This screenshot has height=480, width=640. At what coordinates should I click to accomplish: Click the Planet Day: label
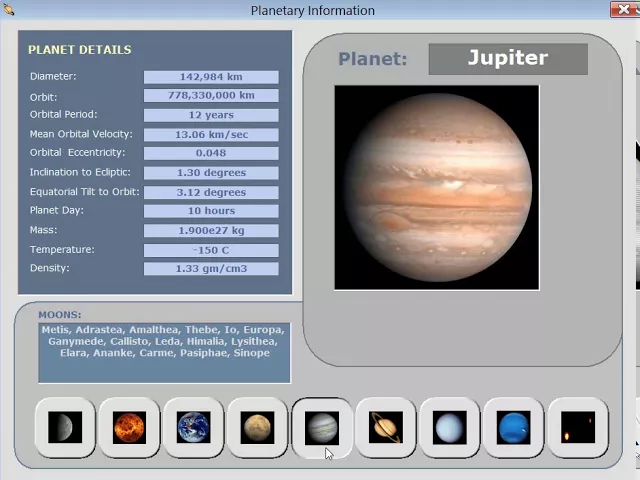pyautogui.click(x=56, y=210)
